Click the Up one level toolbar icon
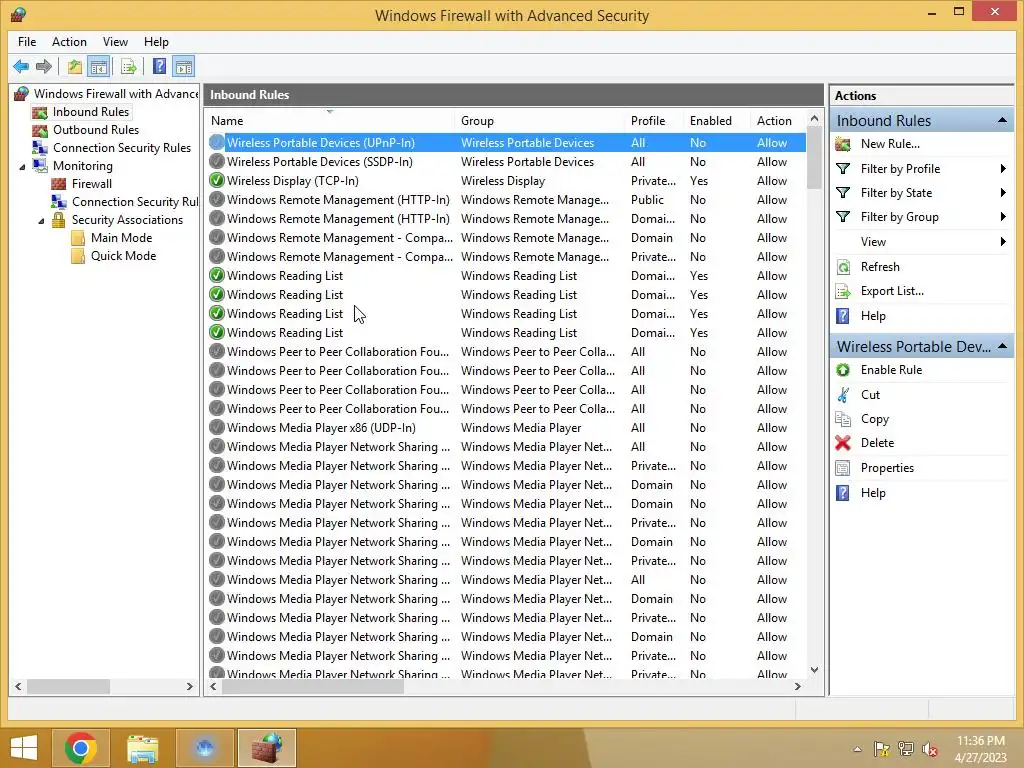The width and height of the screenshot is (1024, 768). [x=75, y=66]
